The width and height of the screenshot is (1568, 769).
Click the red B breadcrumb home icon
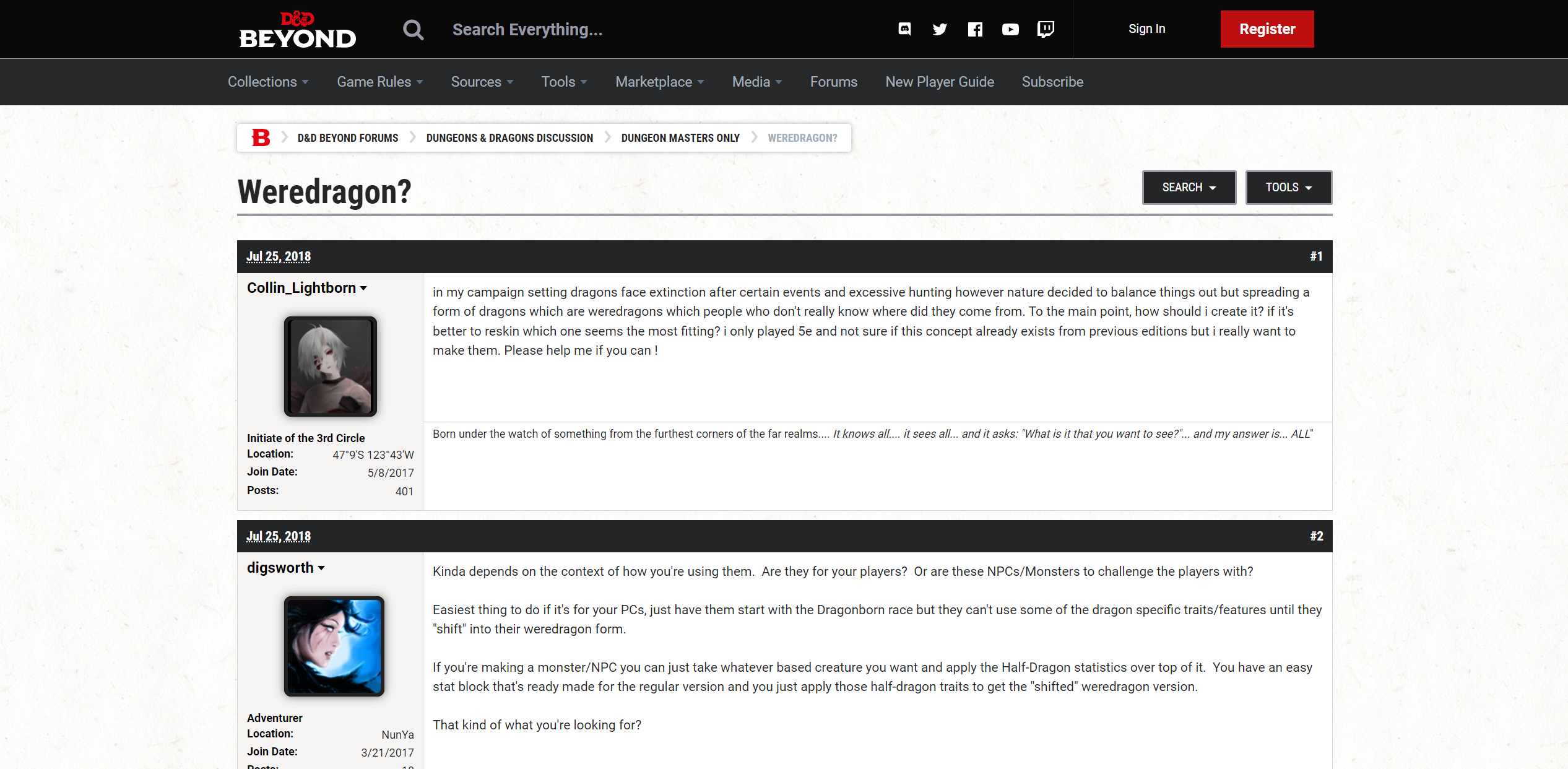point(261,137)
